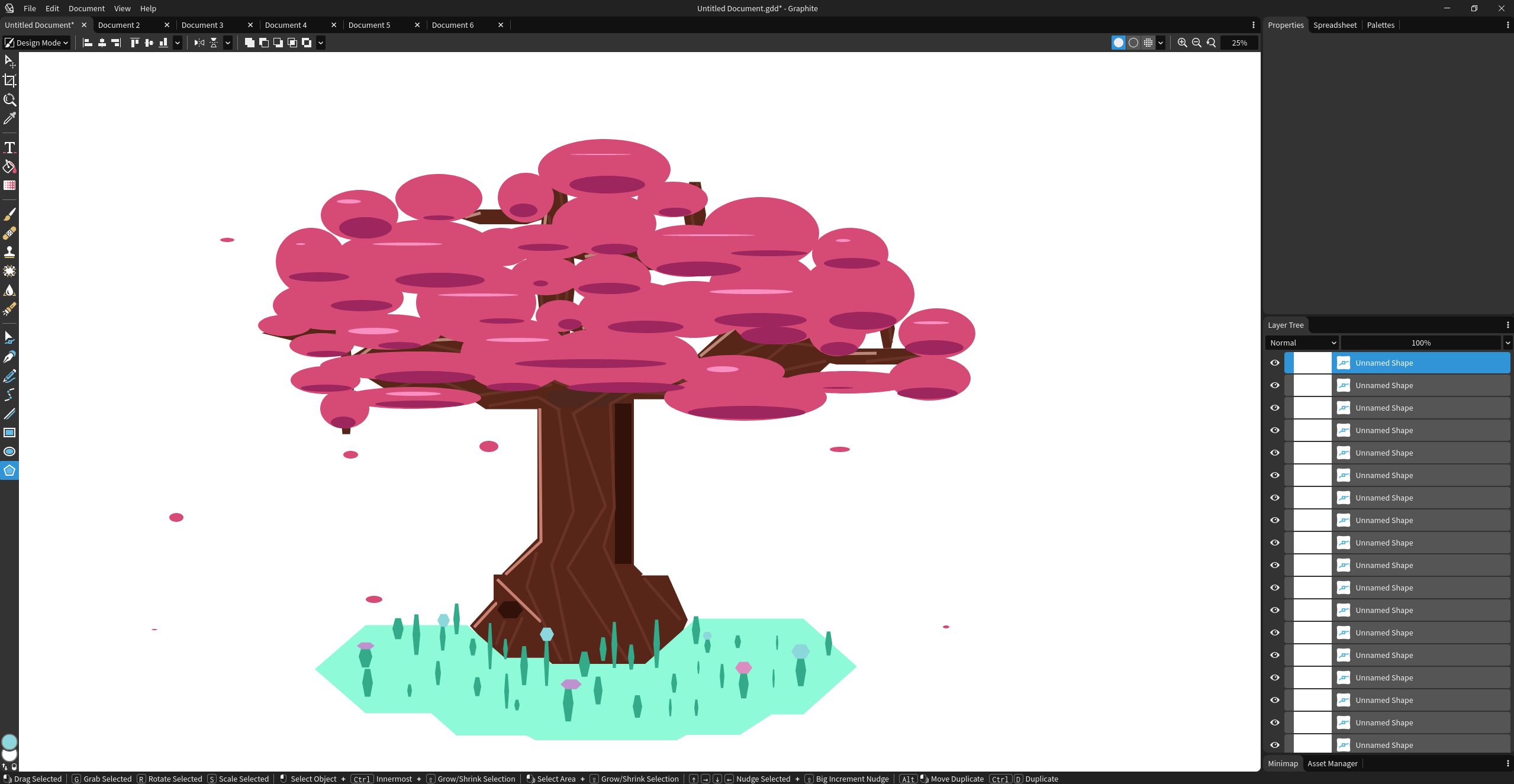Open the File menu
This screenshot has height=784, width=1514.
click(30, 8)
